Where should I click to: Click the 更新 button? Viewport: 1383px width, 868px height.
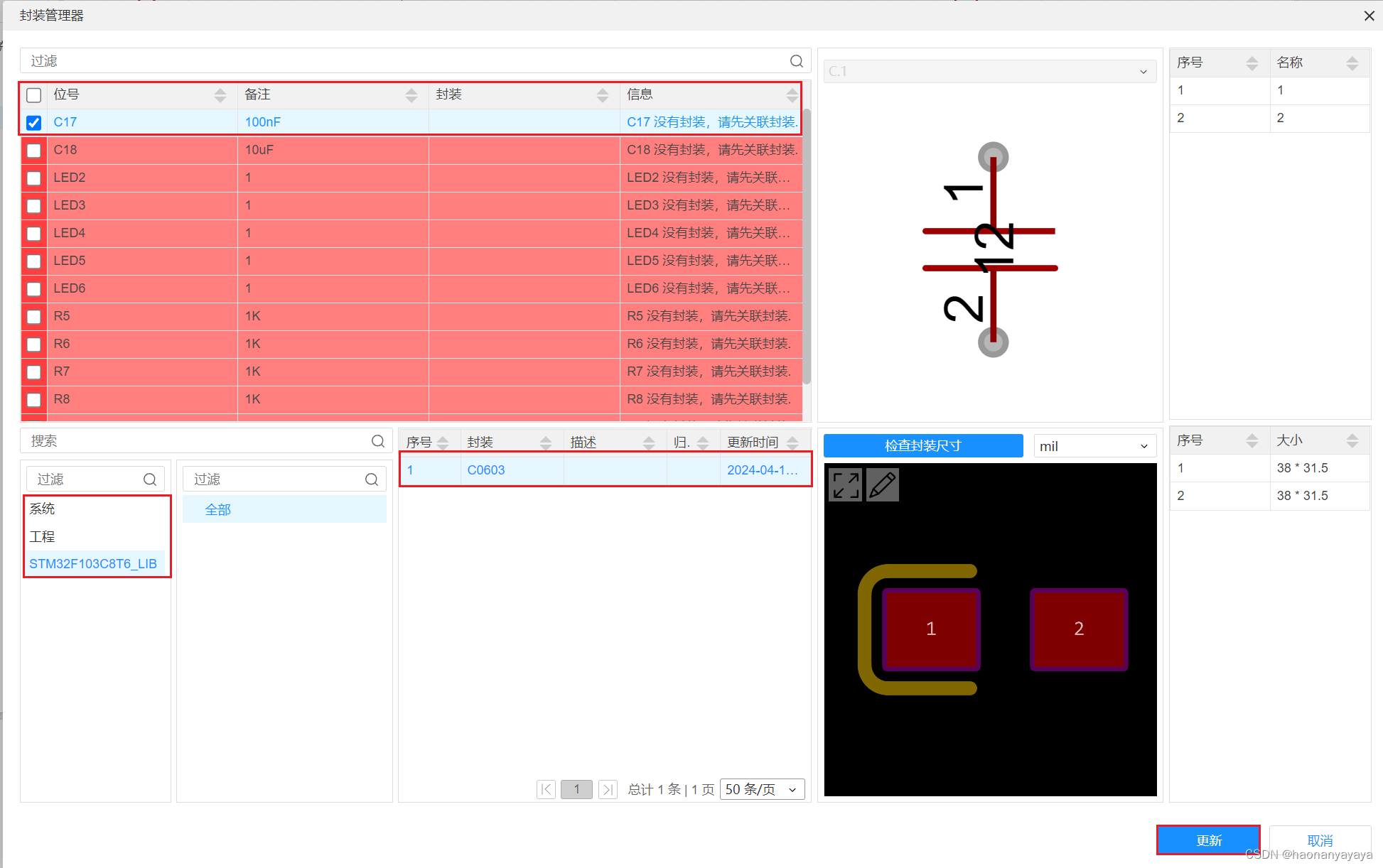(1207, 840)
